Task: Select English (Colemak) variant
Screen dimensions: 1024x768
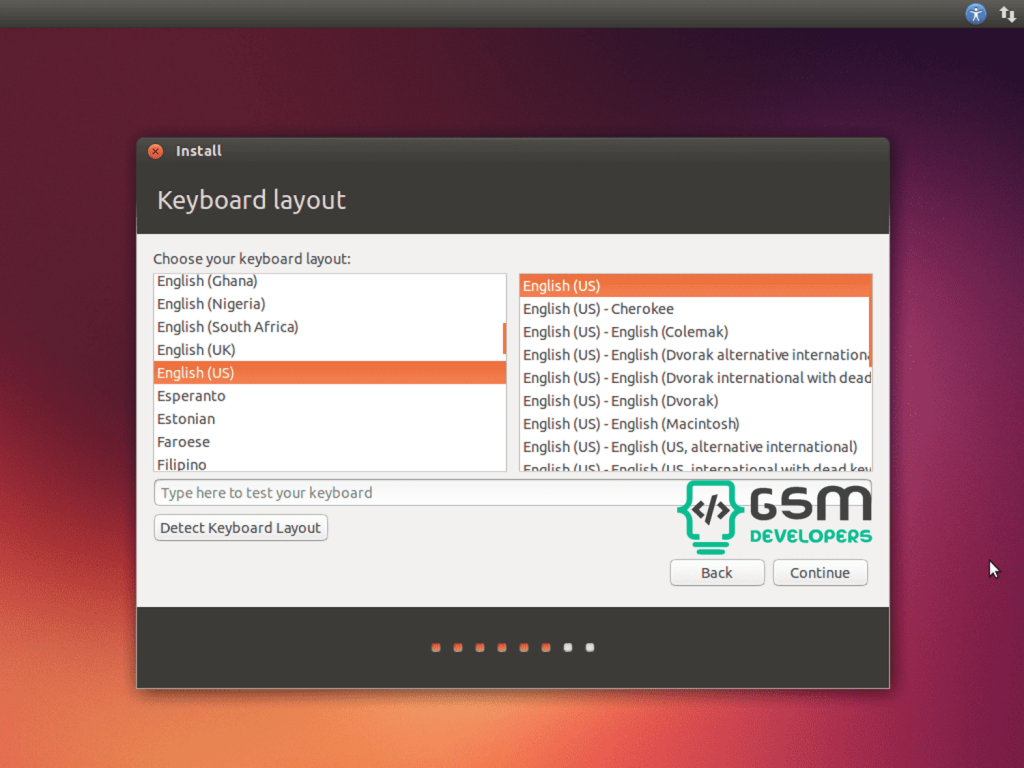Action: [x=625, y=332]
